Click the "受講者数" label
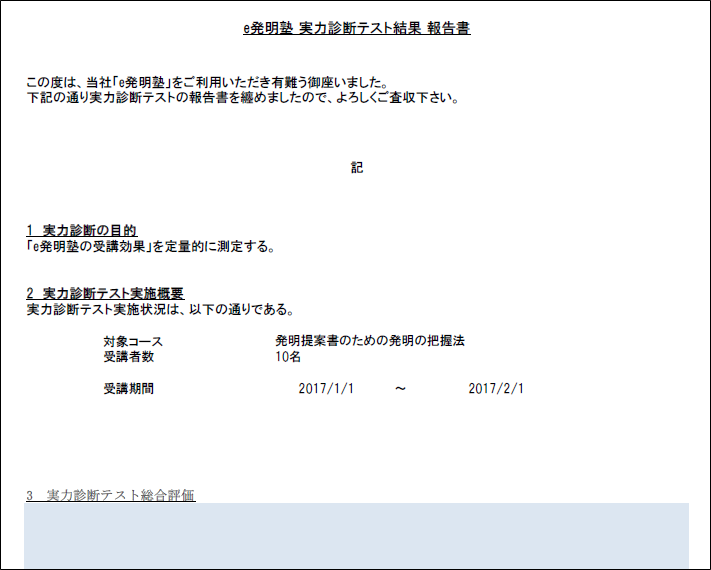Screen dimensions: 711x570 pos(129,356)
